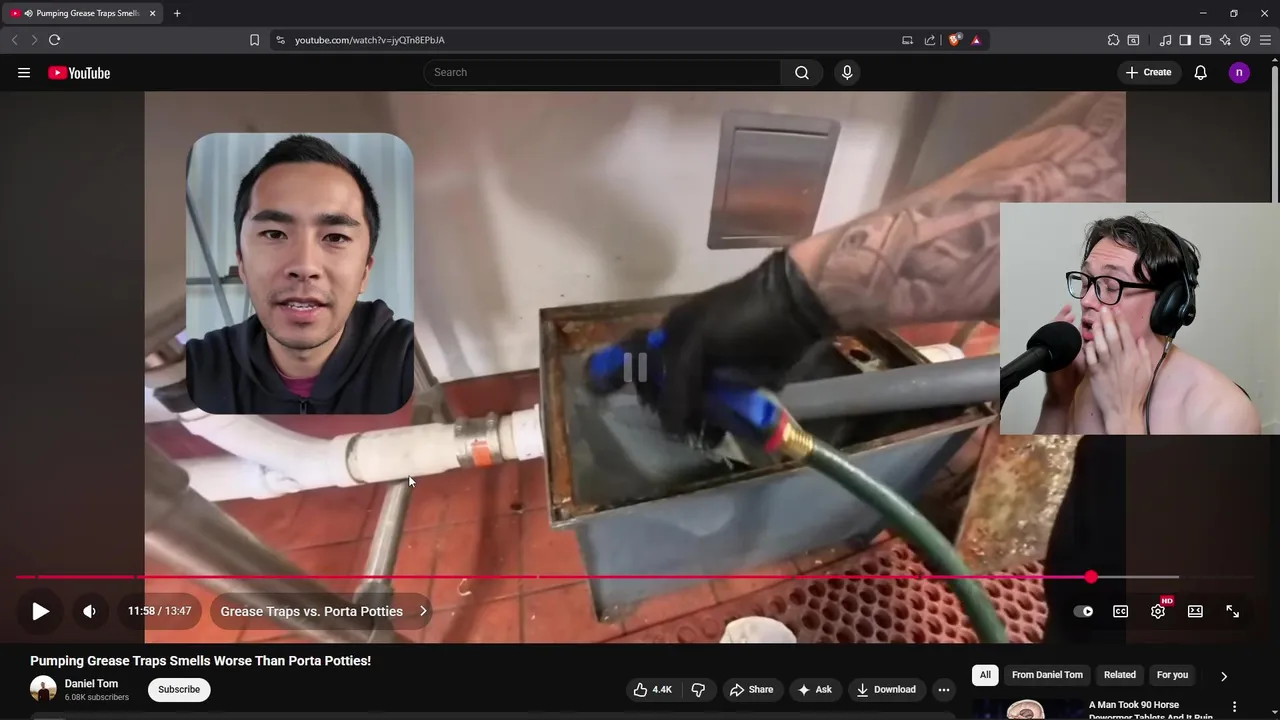The image size is (1280, 720).
Task: Open the notifications bell
Action: [x=1201, y=72]
